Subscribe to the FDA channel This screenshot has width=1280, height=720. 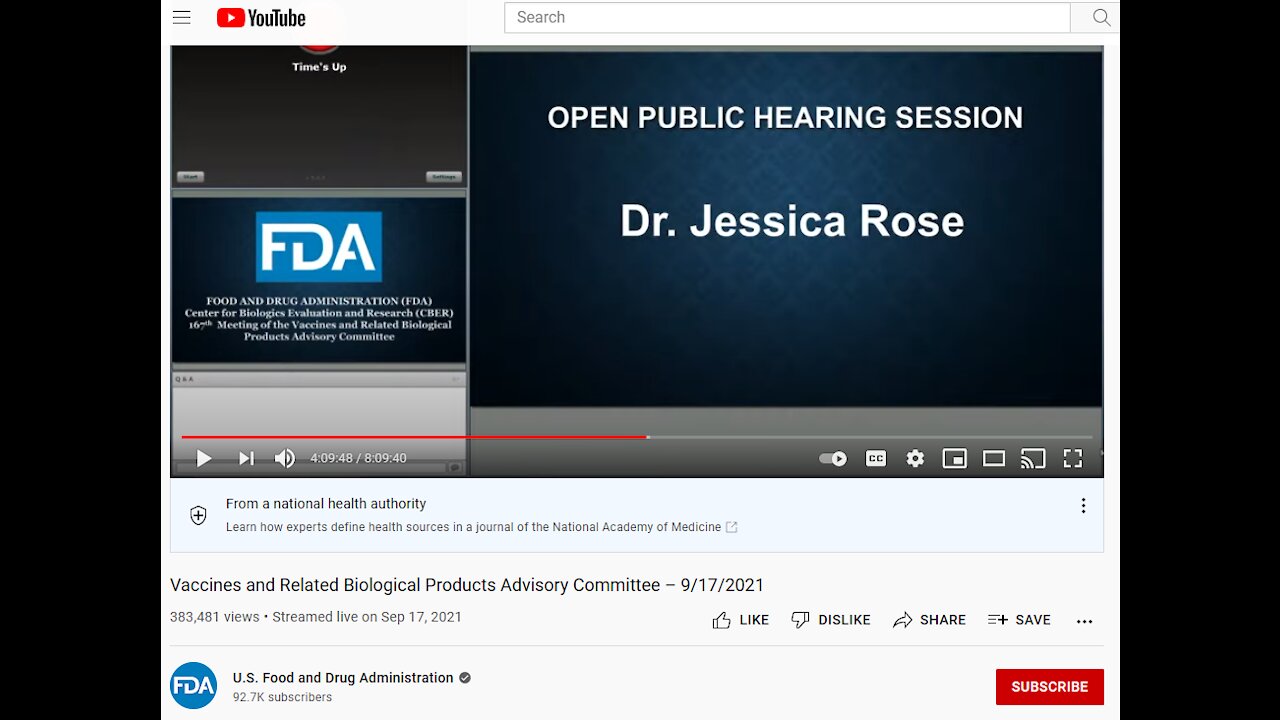[x=1050, y=687]
